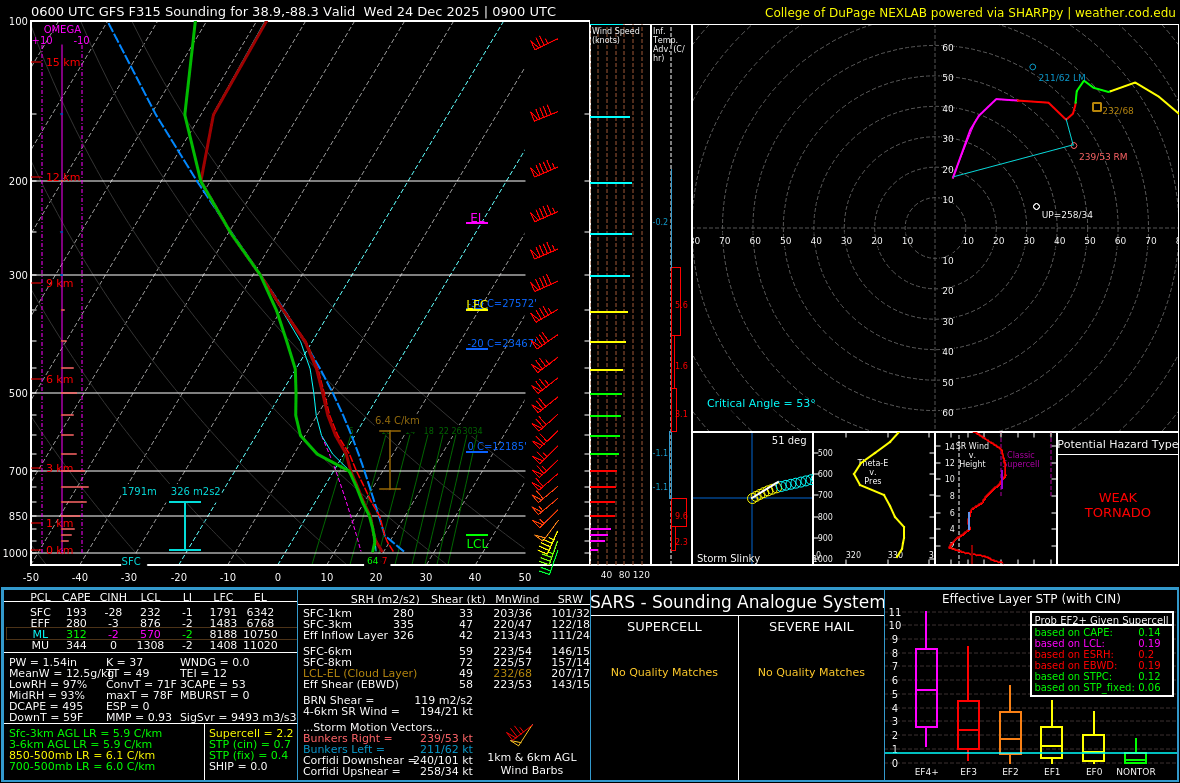Click the SEVERE HAIL column header

(811, 626)
